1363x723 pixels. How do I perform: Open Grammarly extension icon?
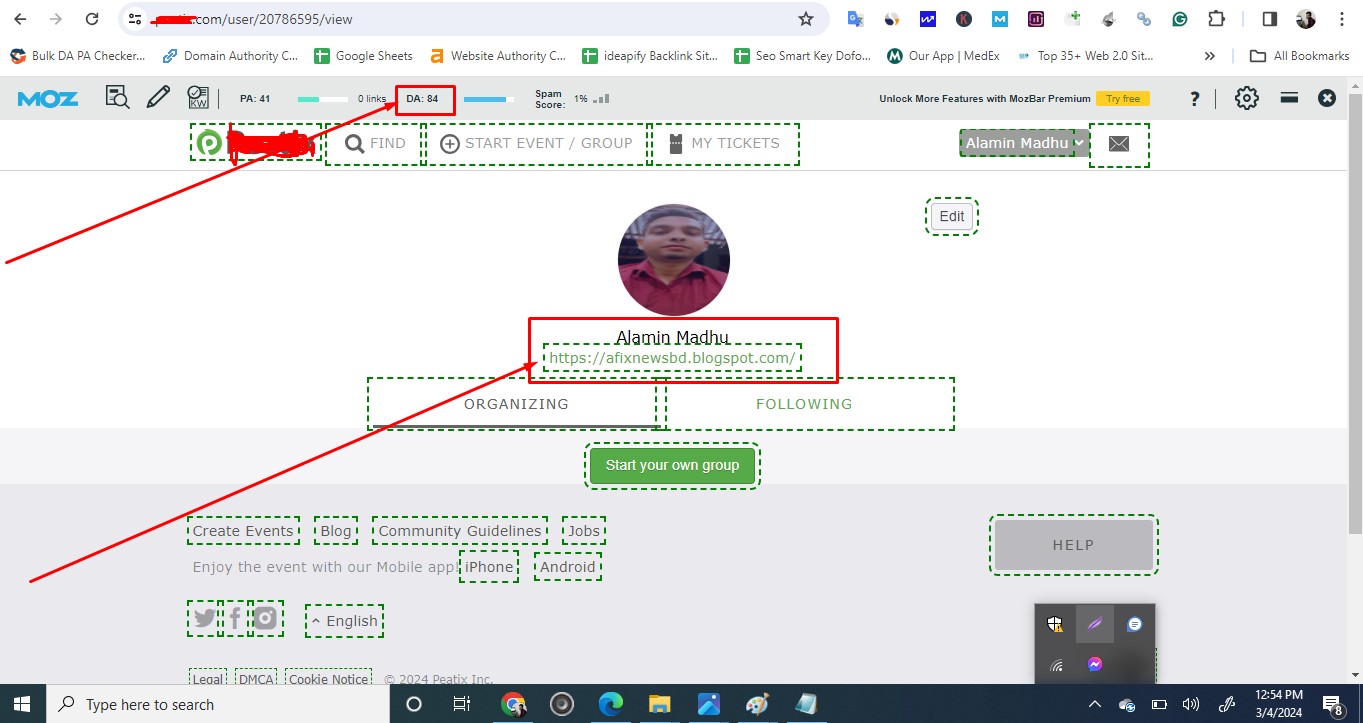(x=1180, y=19)
